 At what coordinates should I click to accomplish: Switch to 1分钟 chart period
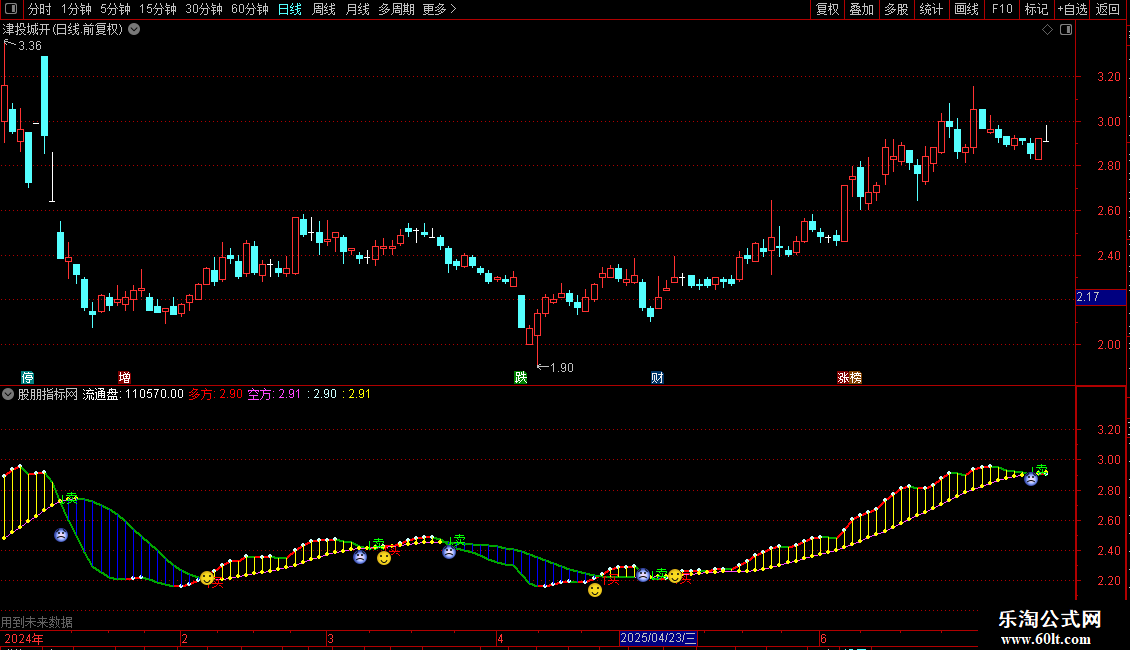tap(76, 9)
